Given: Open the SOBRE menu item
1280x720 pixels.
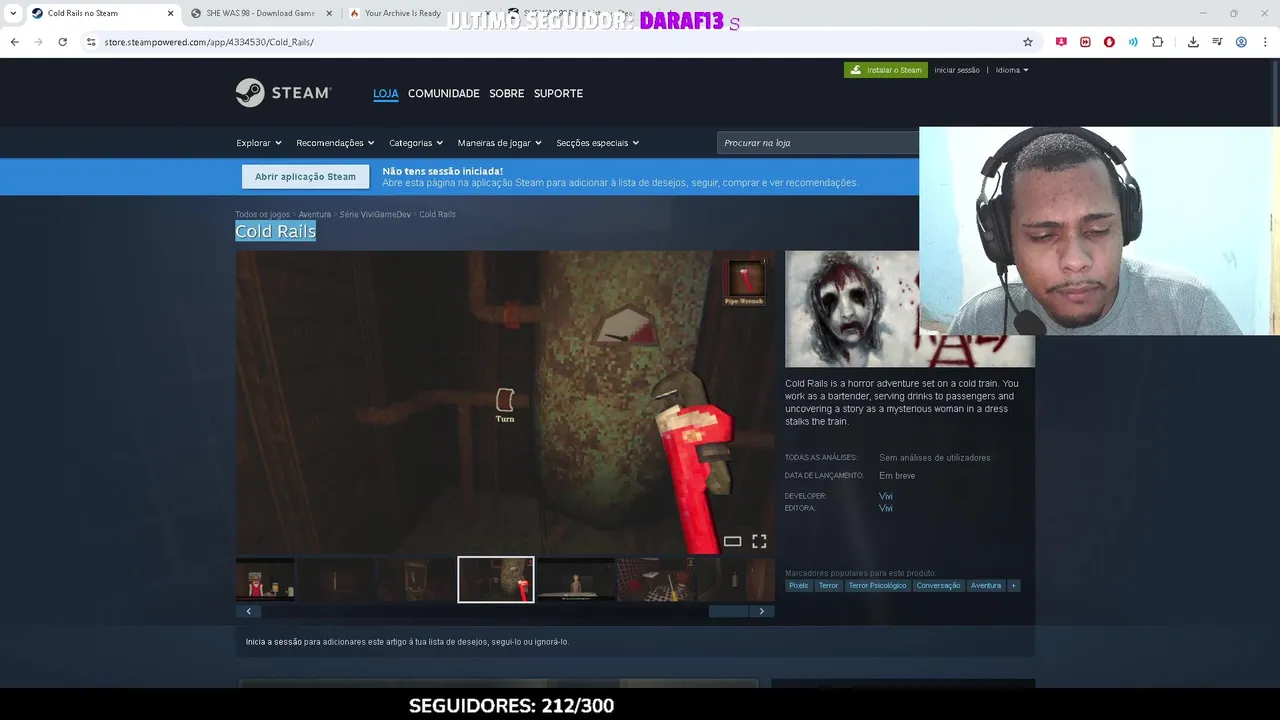Looking at the screenshot, I should pyautogui.click(x=506, y=93).
